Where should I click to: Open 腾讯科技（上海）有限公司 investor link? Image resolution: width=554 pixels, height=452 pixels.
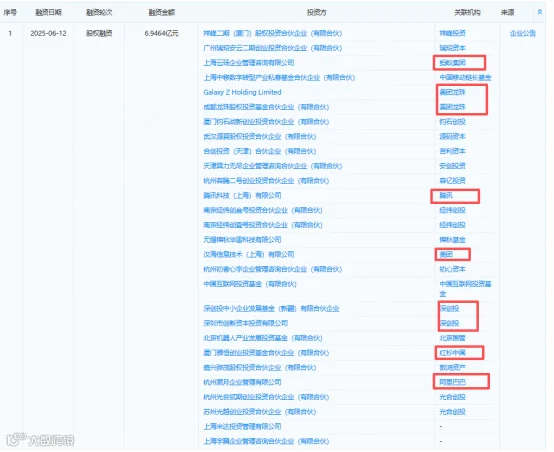pos(242,195)
